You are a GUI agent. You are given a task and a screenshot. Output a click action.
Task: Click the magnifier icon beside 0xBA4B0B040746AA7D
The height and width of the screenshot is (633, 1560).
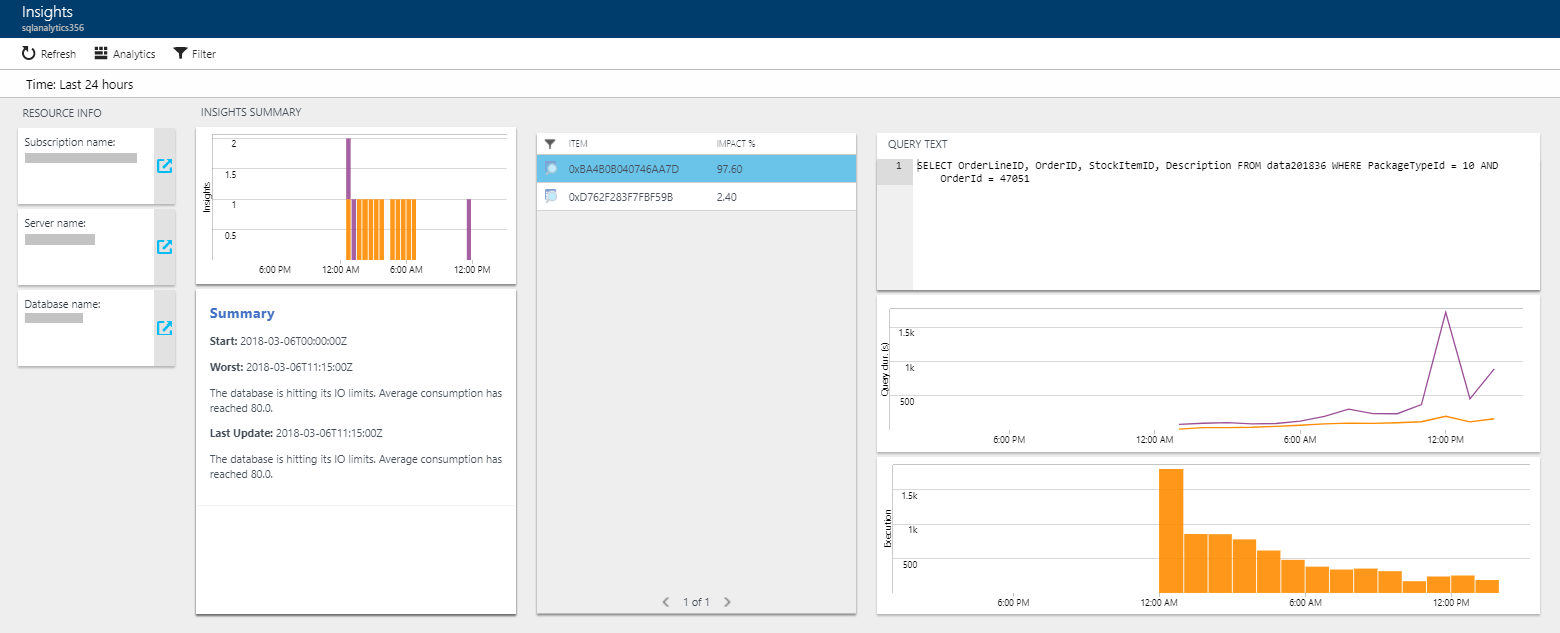tap(552, 168)
